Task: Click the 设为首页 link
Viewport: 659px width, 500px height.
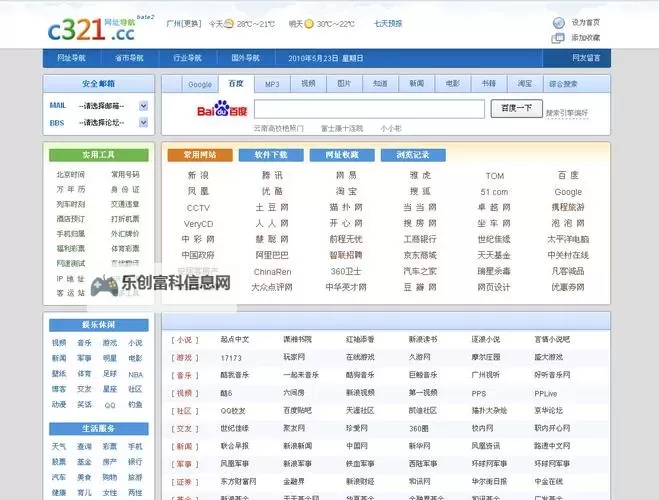Action: [585, 23]
